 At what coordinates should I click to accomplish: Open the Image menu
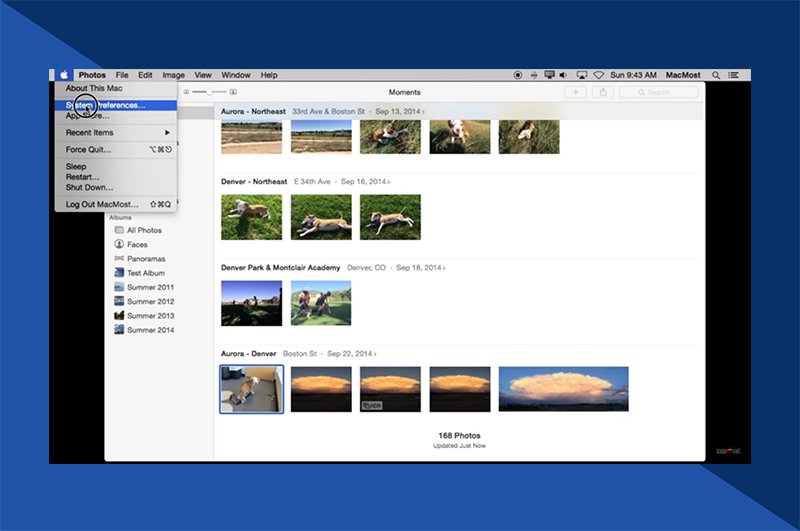pyautogui.click(x=173, y=75)
